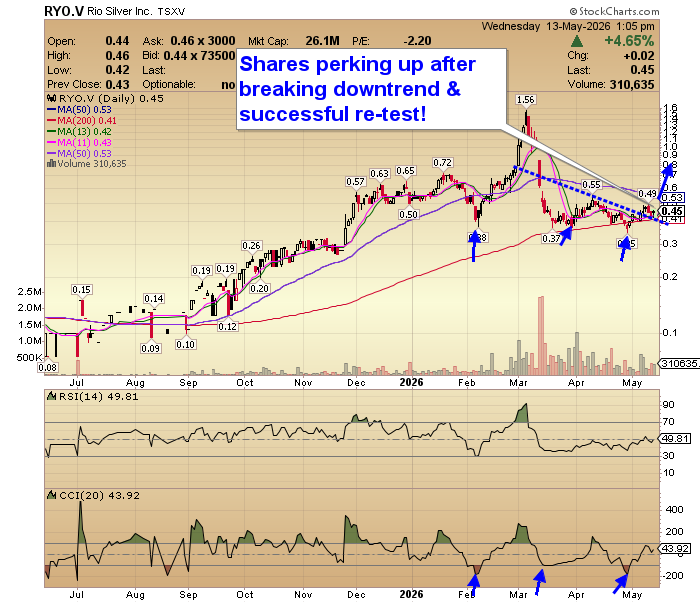This screenshot has height=603, width=700.
Task: Click the 0.09 price low label
Action: point(150,348)
